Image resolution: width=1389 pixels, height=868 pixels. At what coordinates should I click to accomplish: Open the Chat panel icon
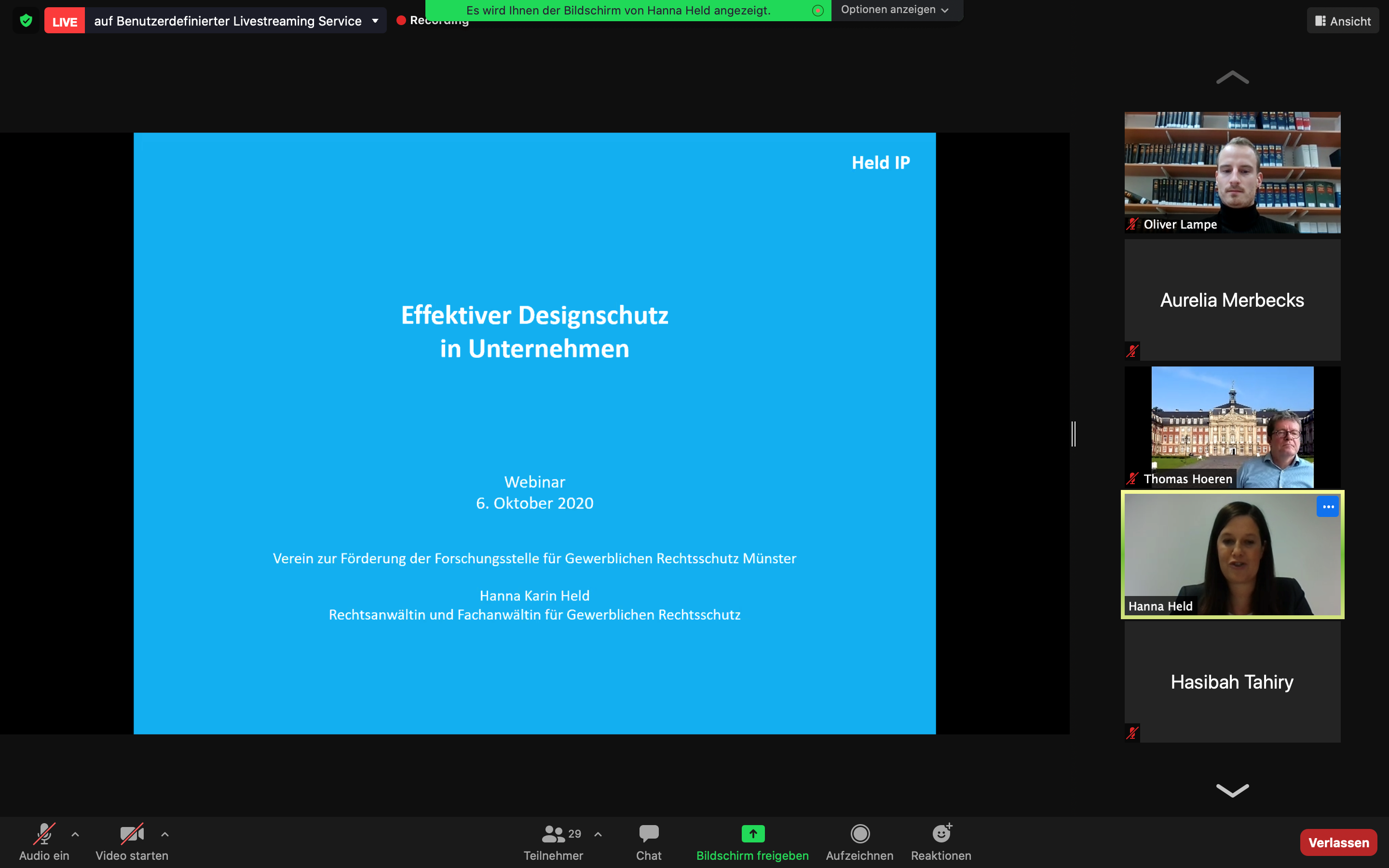(649, 834)
